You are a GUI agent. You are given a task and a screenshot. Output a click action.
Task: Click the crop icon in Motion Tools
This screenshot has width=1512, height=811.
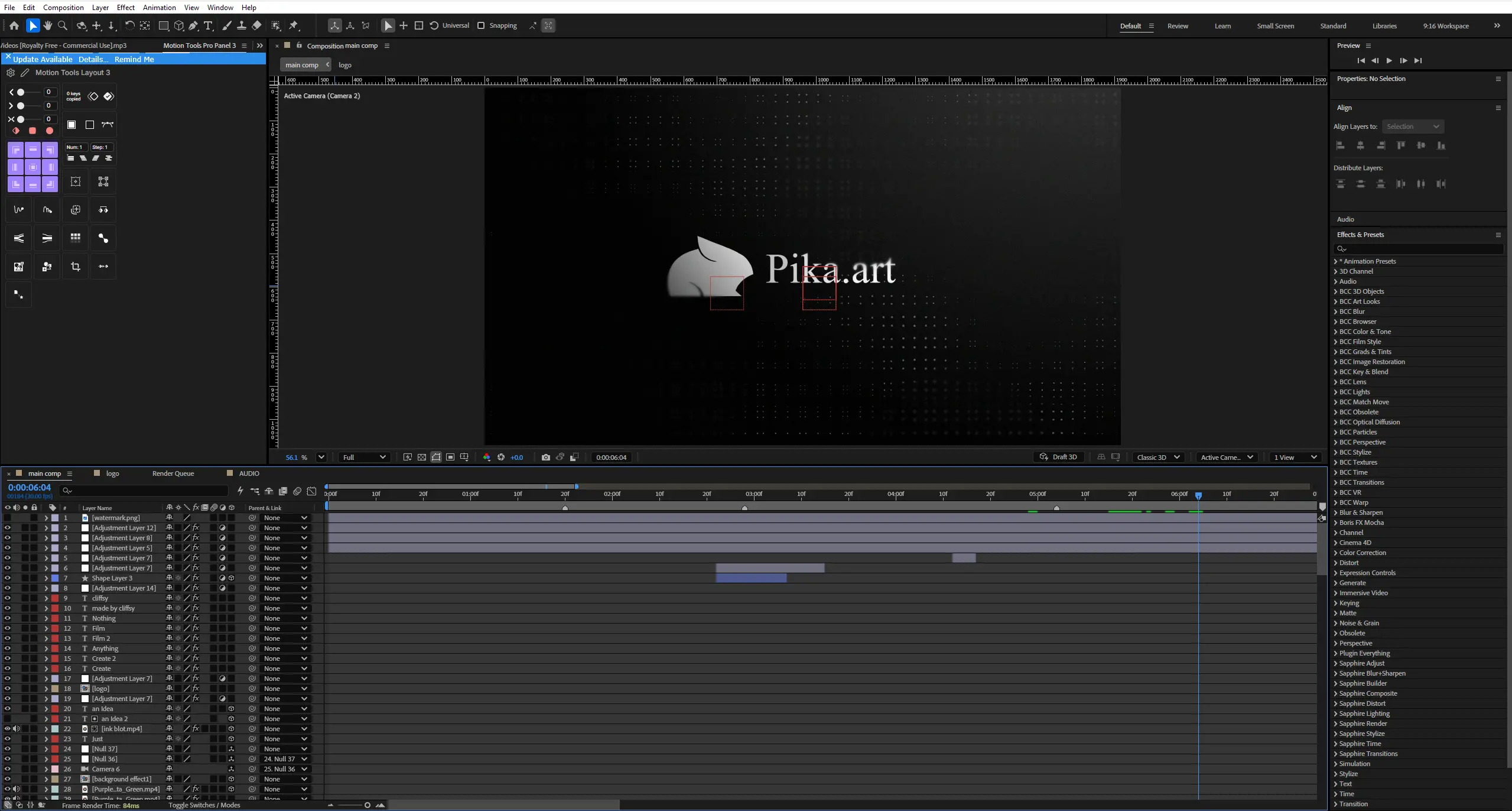tap(76, 267)
